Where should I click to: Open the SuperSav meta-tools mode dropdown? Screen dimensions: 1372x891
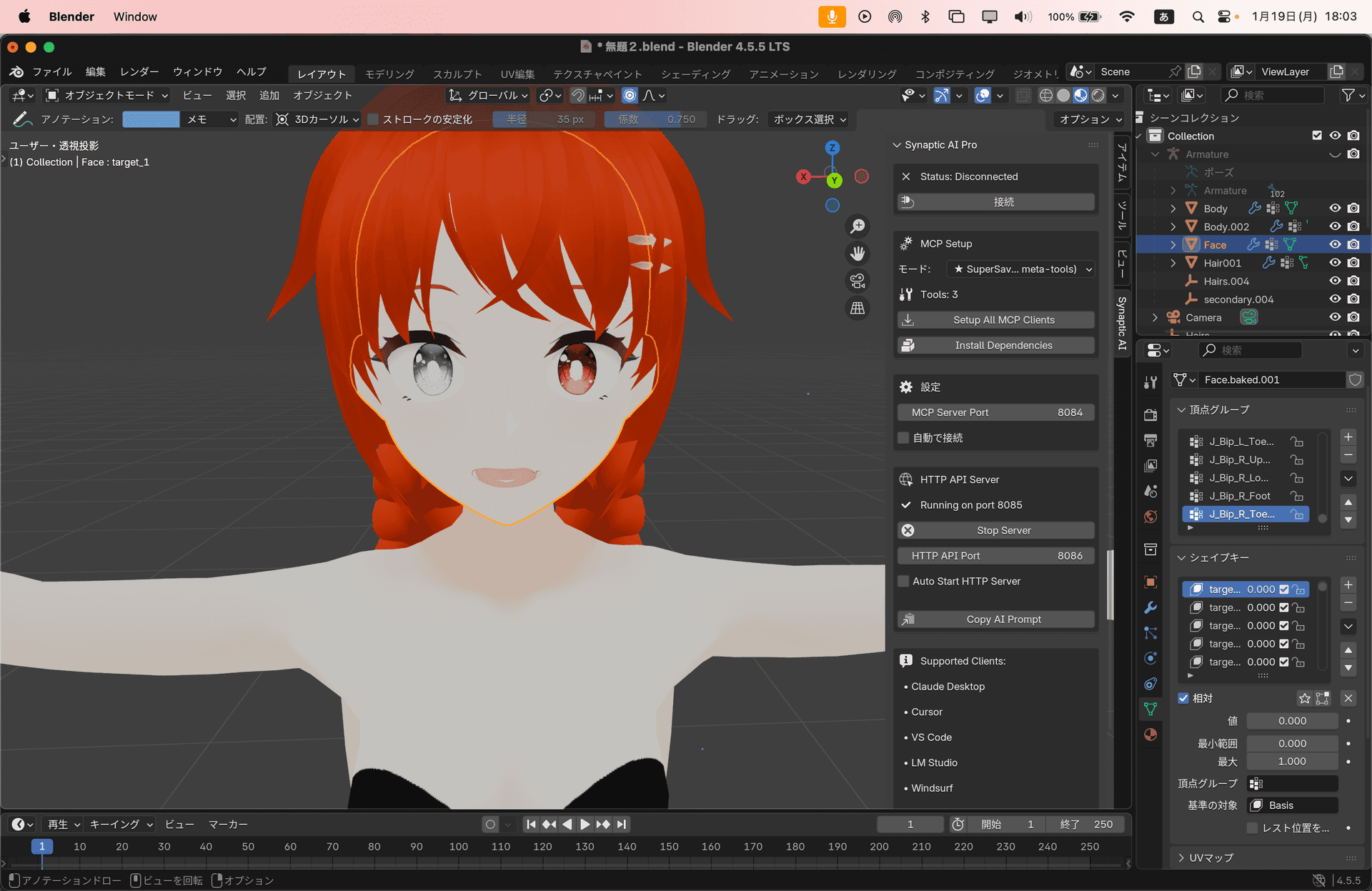point(1020,269)
